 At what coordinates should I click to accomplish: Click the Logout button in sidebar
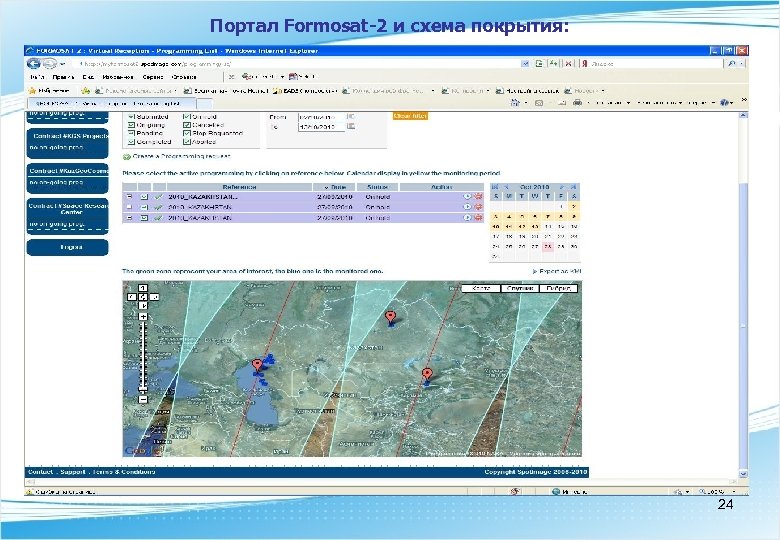pyautogui.click(x=68, y=247)
